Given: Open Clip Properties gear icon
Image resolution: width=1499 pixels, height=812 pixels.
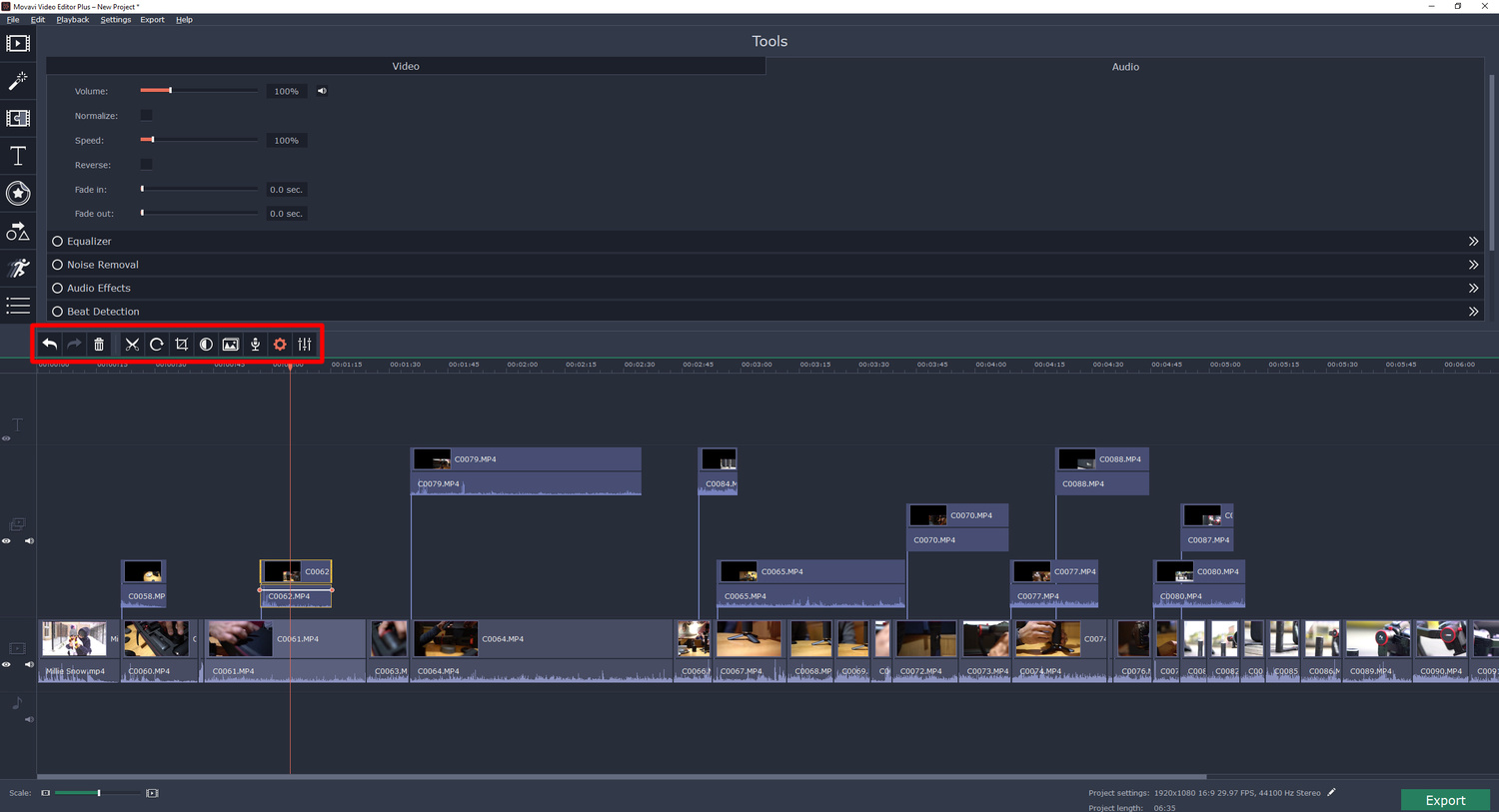Looking at the screenshot, I should pos(280,344).
